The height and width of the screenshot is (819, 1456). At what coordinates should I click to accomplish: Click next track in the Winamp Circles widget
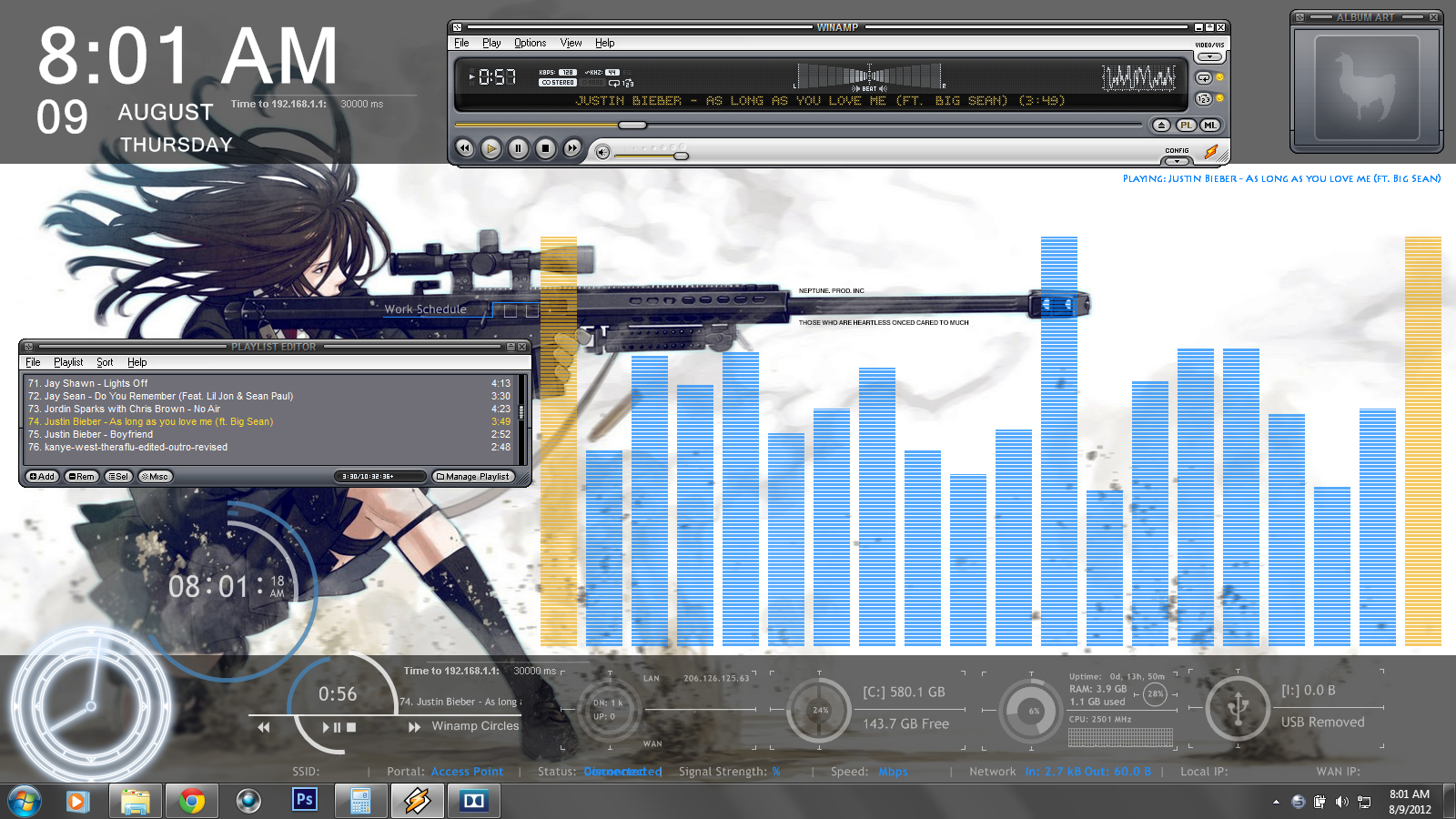pyautogui.click(x=414, y=727)
